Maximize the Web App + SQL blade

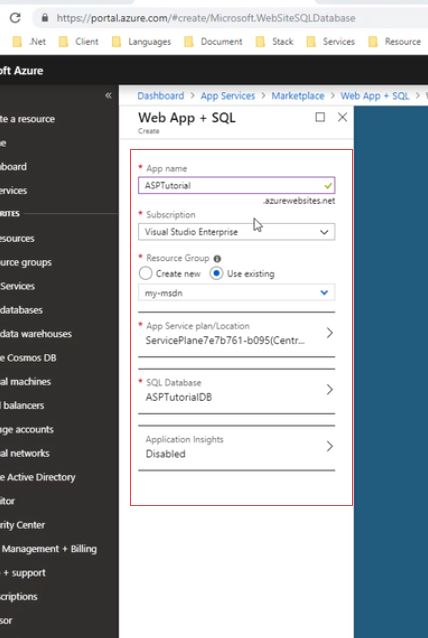click(x=320, y=117)
